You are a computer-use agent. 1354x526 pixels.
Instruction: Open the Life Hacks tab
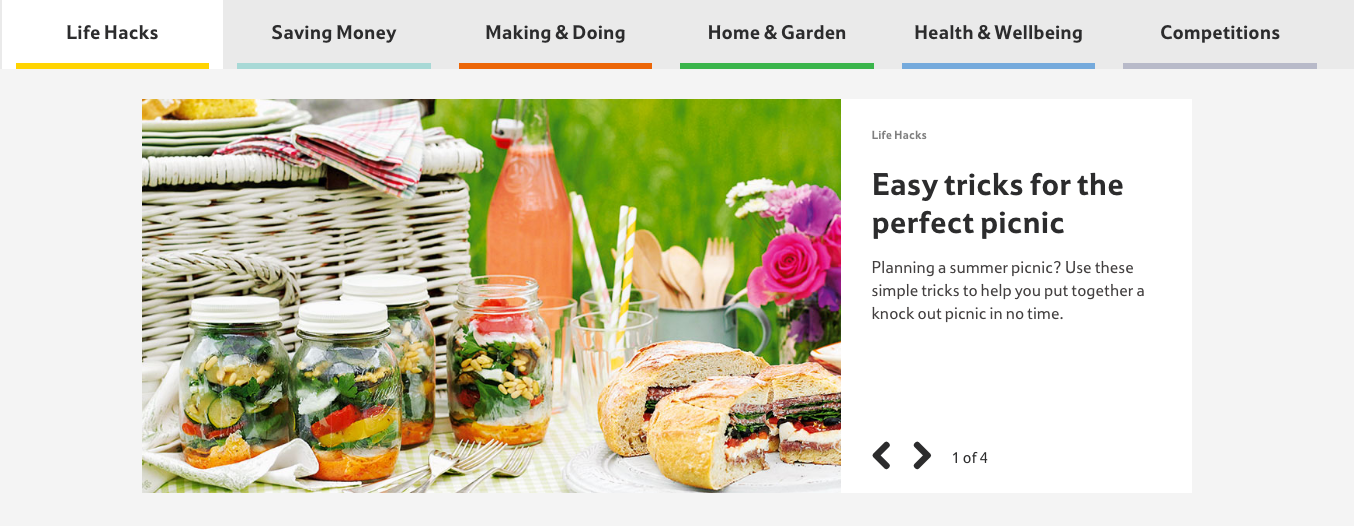coord(112,34)
